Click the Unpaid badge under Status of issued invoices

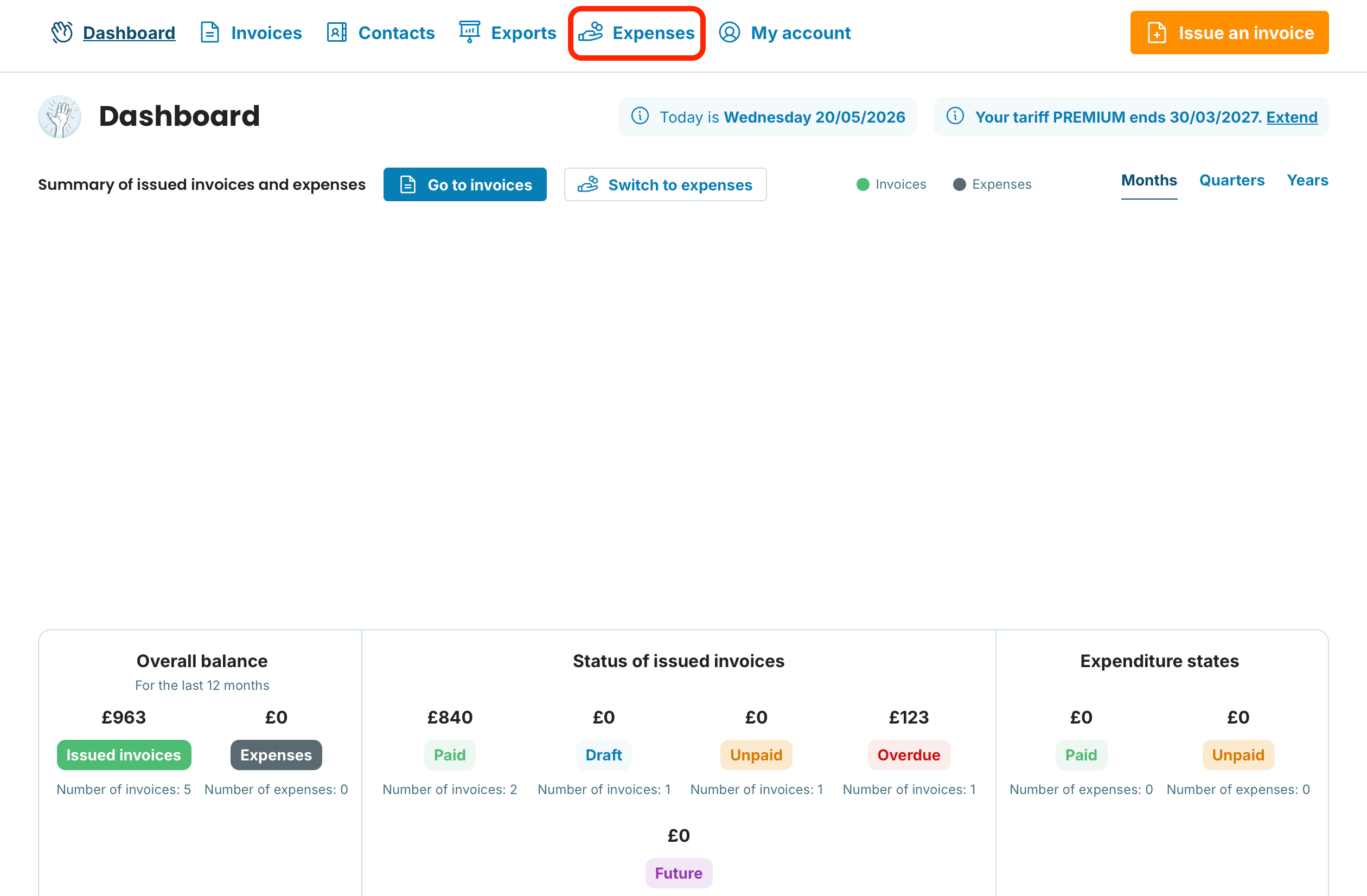(x=756, y=754)
